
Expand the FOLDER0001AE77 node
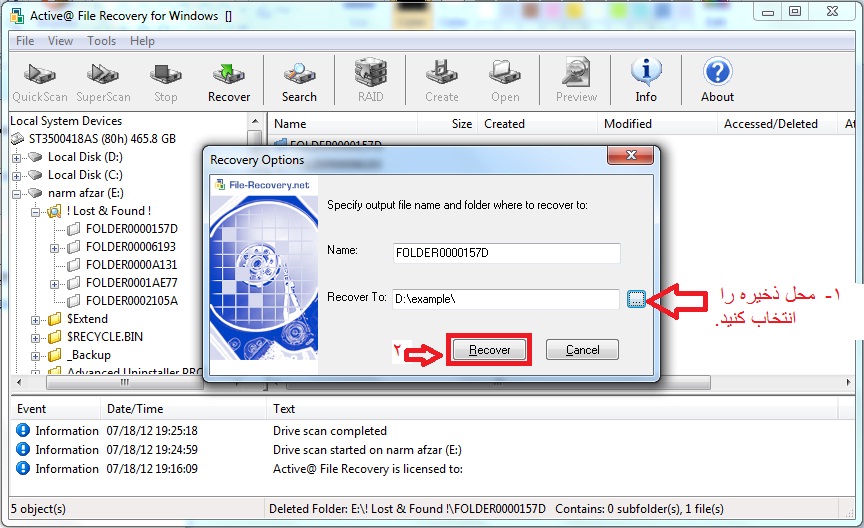(54, 284)
